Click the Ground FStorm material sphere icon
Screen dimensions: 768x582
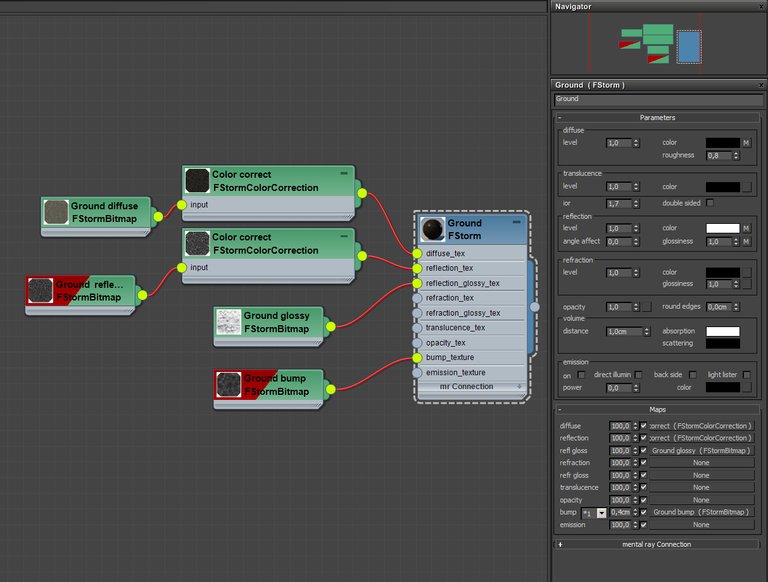tap(433, 229)
